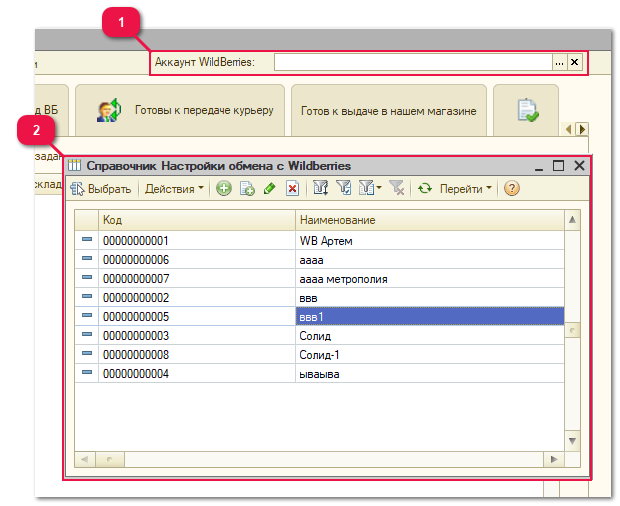Click code cell 00000000004
The width and height of the screenshot is (620, 506).
(197, 374)
